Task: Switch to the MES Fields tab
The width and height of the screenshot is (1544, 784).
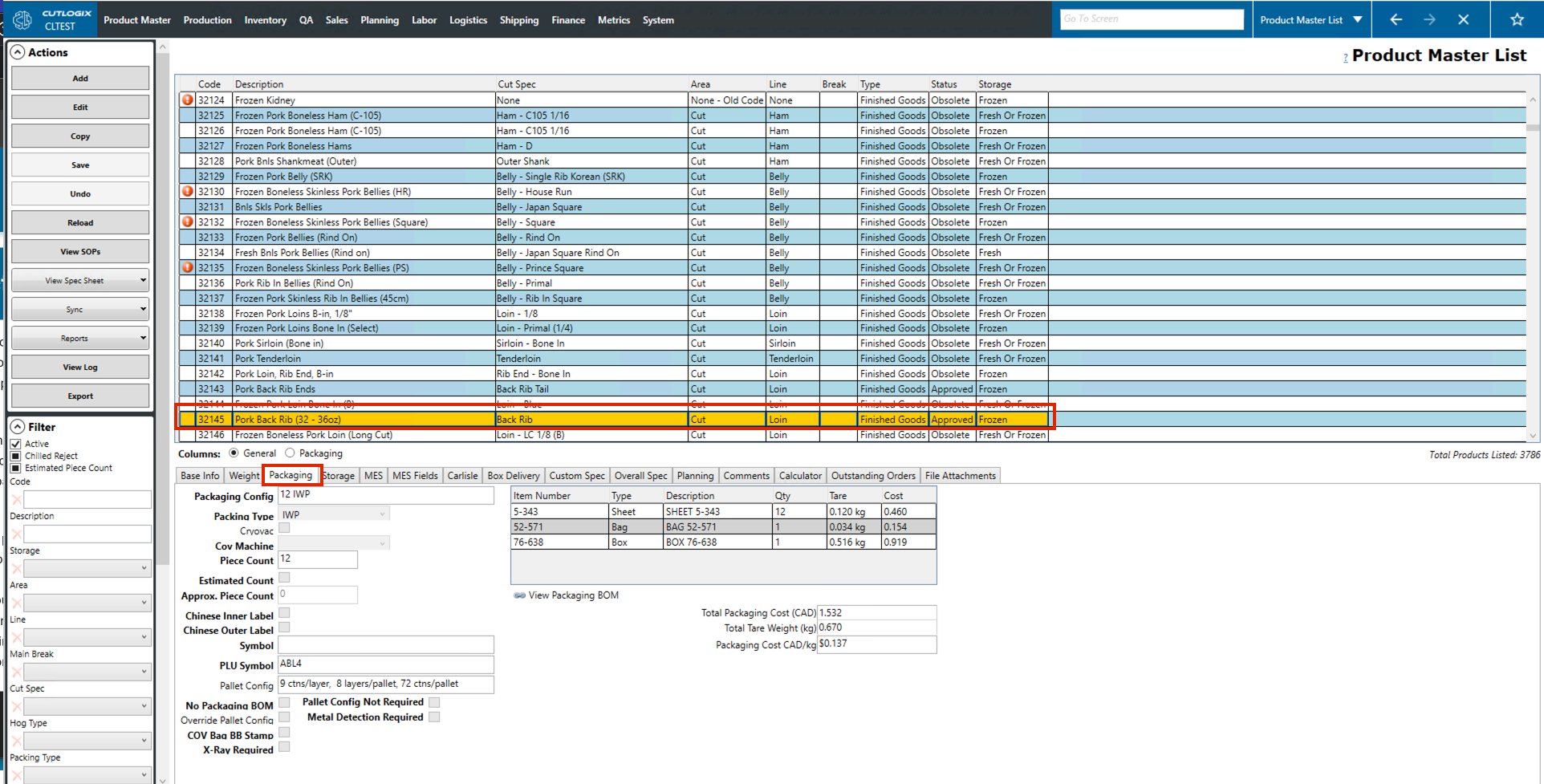Action: 415,476
